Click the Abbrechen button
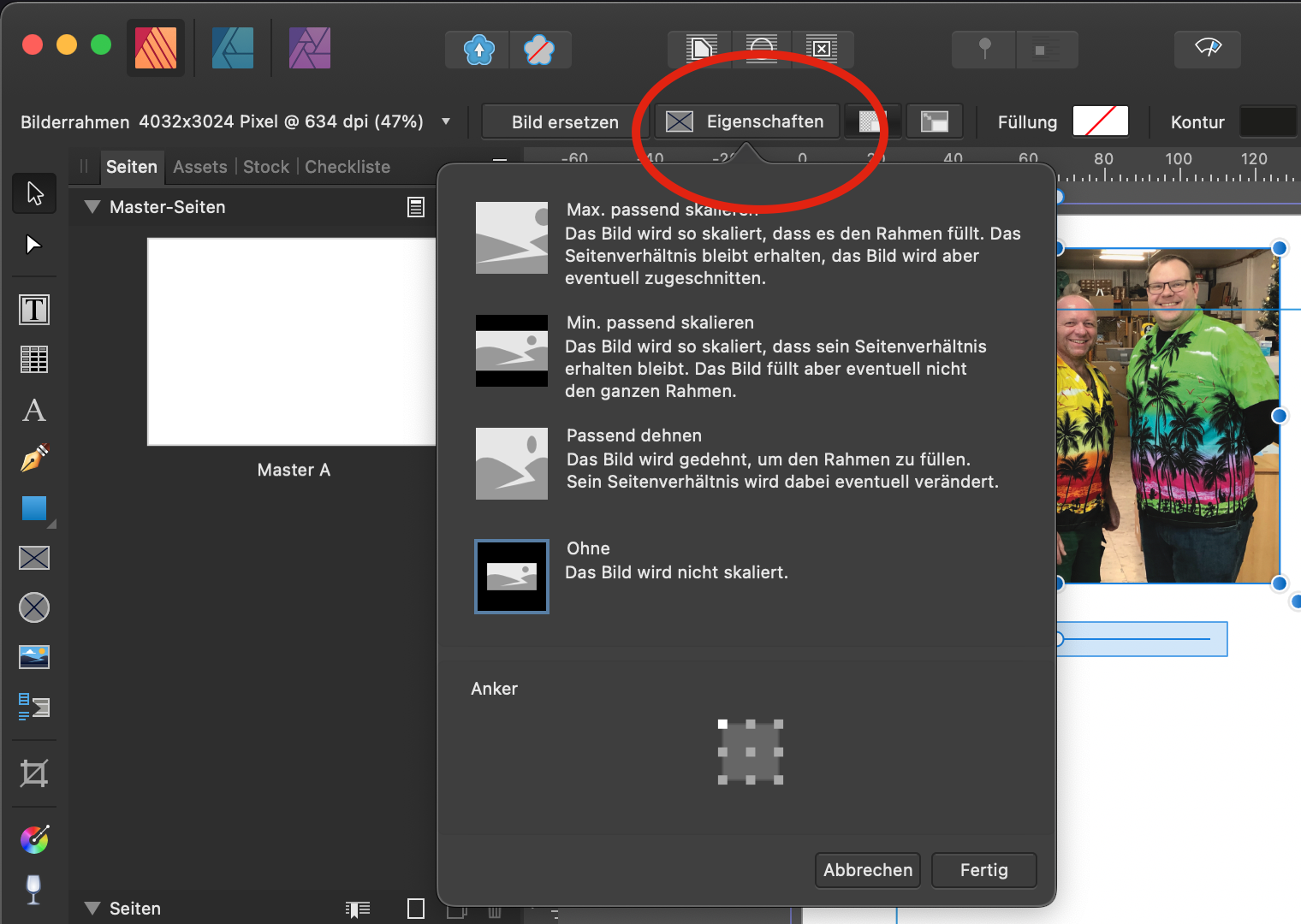Image resolution: width=1301 pixels, height=924 pixels. [x=867, y=870]
